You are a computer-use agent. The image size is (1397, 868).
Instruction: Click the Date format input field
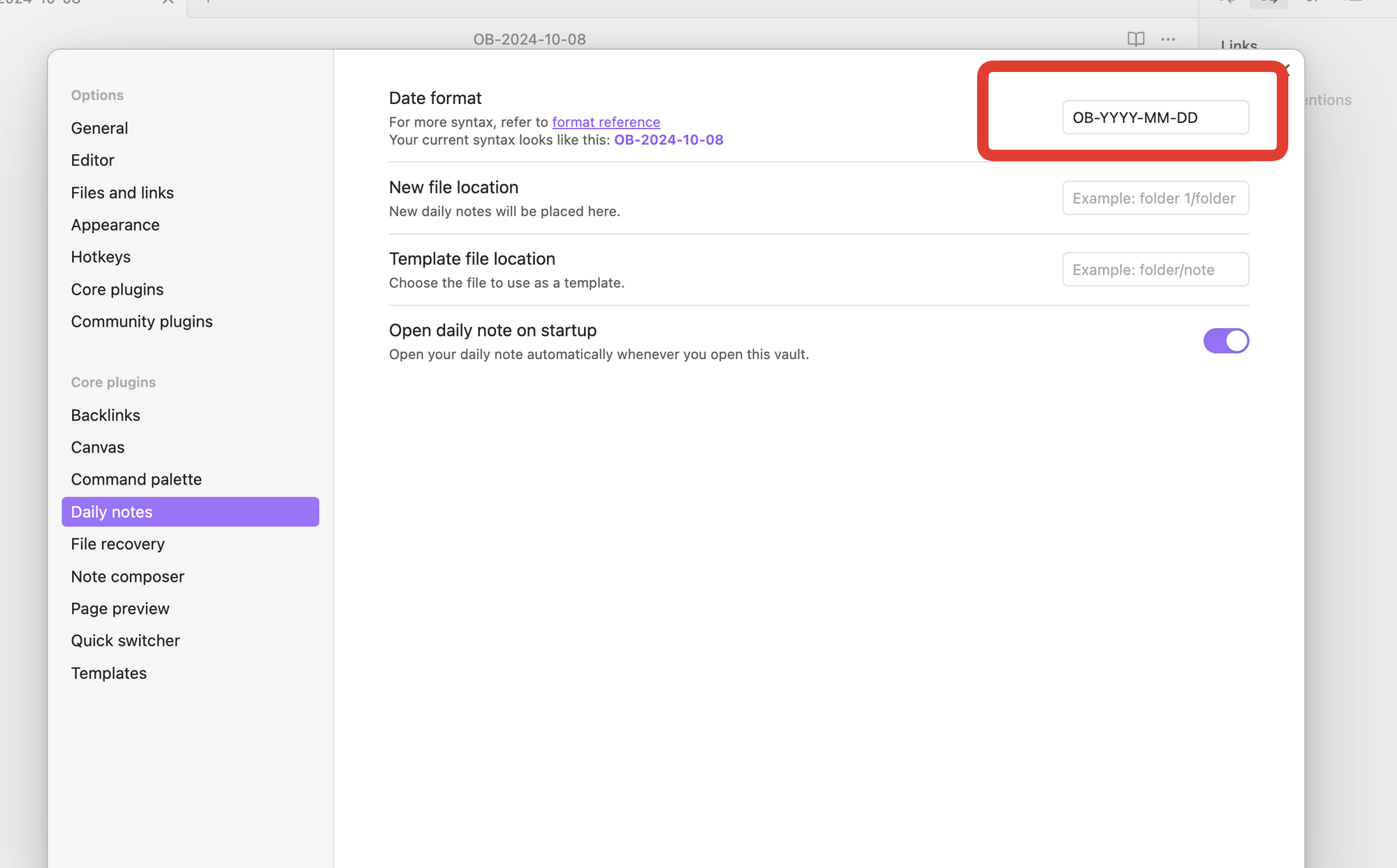click(1155, 117)
